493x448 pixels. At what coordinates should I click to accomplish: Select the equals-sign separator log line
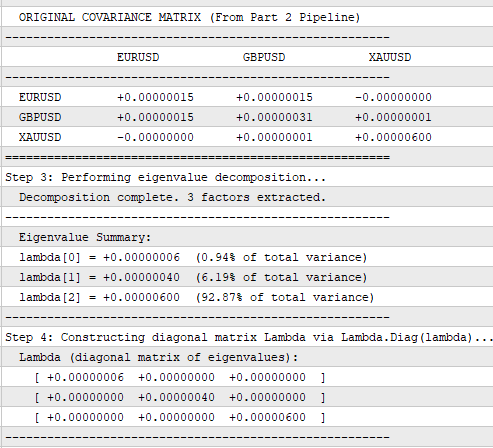pyautogui.click(x=197, y=157)
